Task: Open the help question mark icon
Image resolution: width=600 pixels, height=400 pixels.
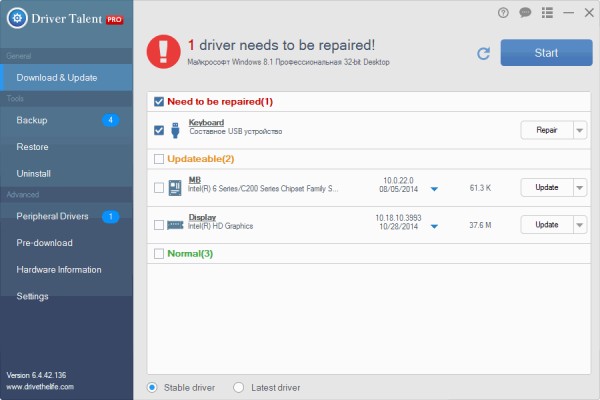Action: click(503, 13)
